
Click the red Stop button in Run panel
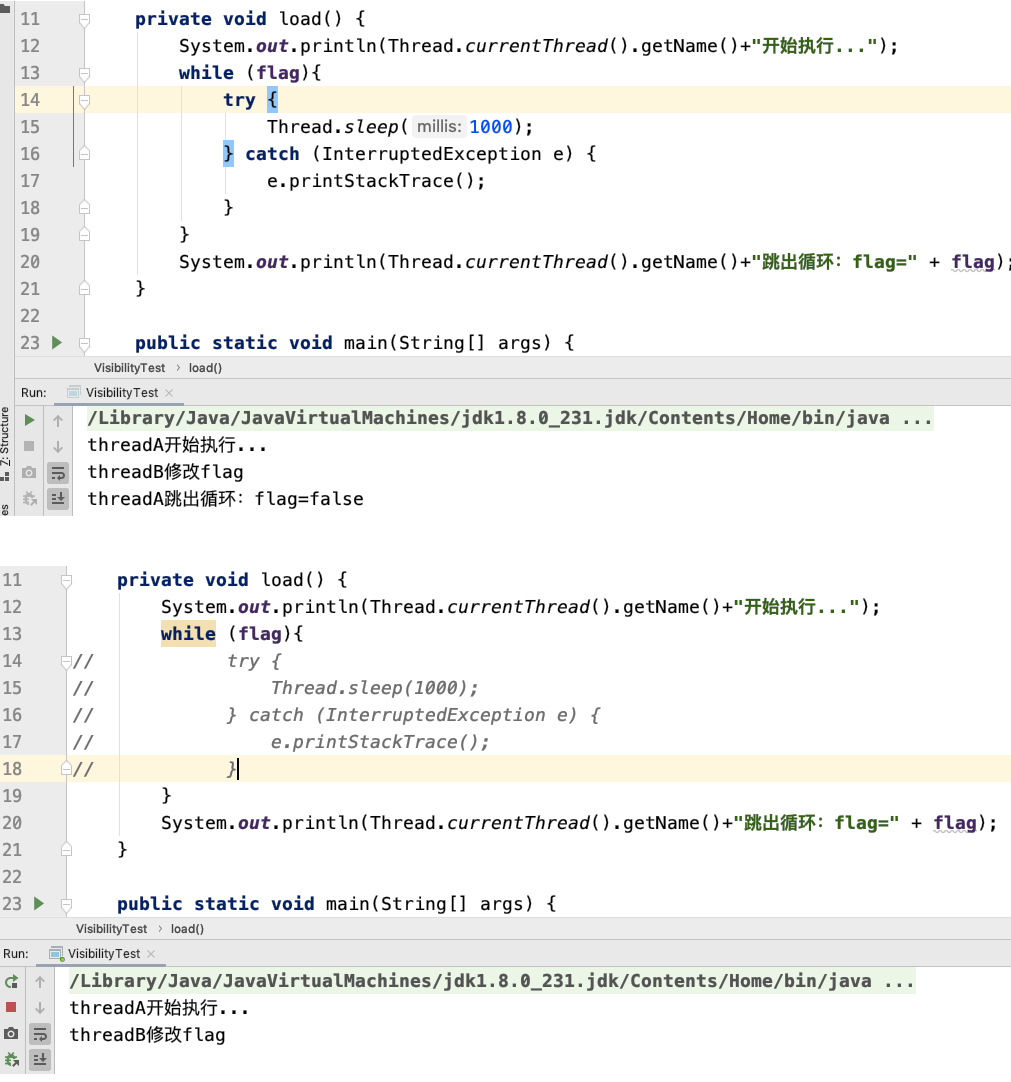11,1007
